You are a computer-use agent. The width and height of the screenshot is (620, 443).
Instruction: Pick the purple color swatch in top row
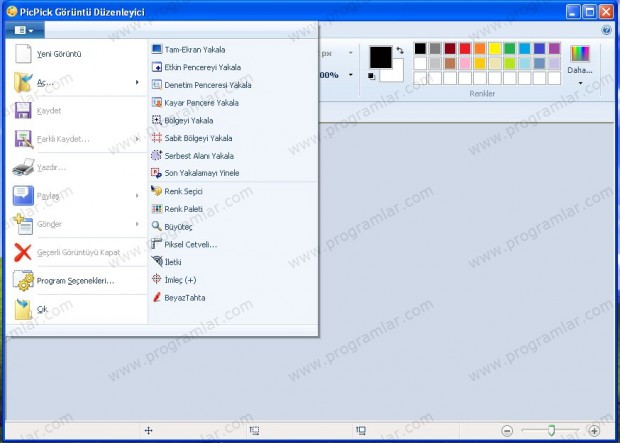coord(554,48)
